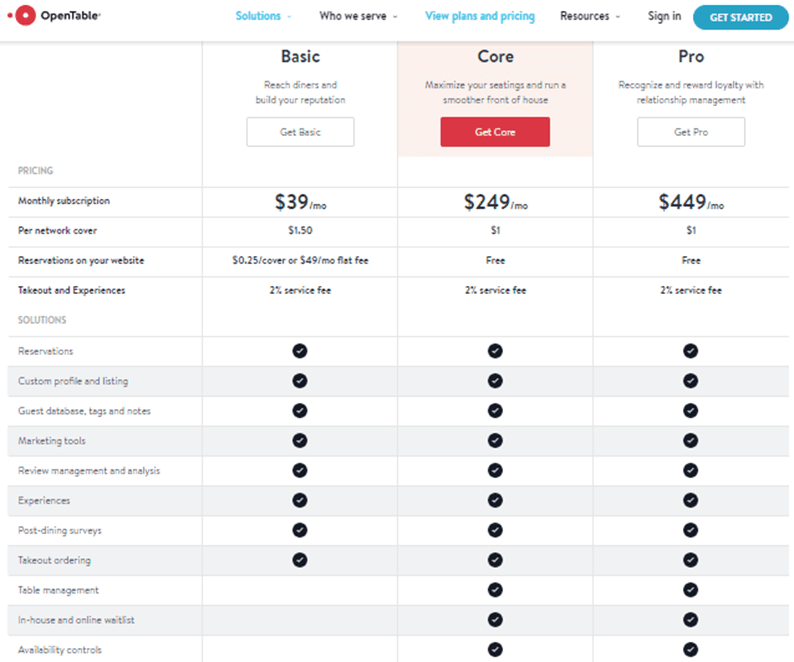Click Basic plan Post-dining surveys checkmark
The image size is (794, 662).
[x=300, y=530]
